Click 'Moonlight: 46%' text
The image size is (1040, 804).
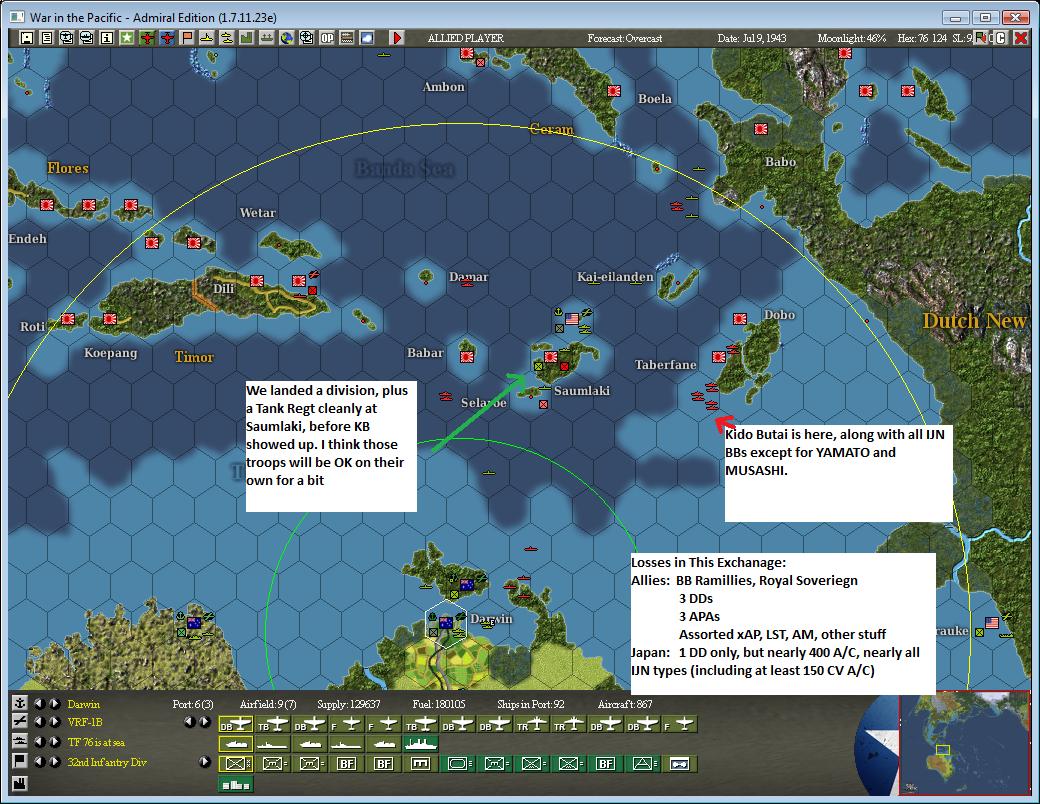[x=852, y=38]
